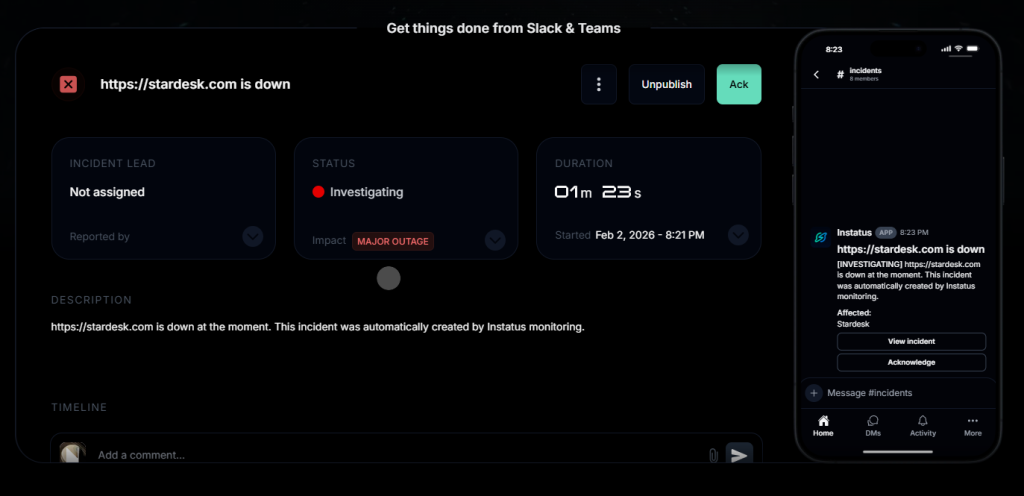Click the attachment paperclip icon
This screenshot has width=1024, height=496.
pos(713,455)
